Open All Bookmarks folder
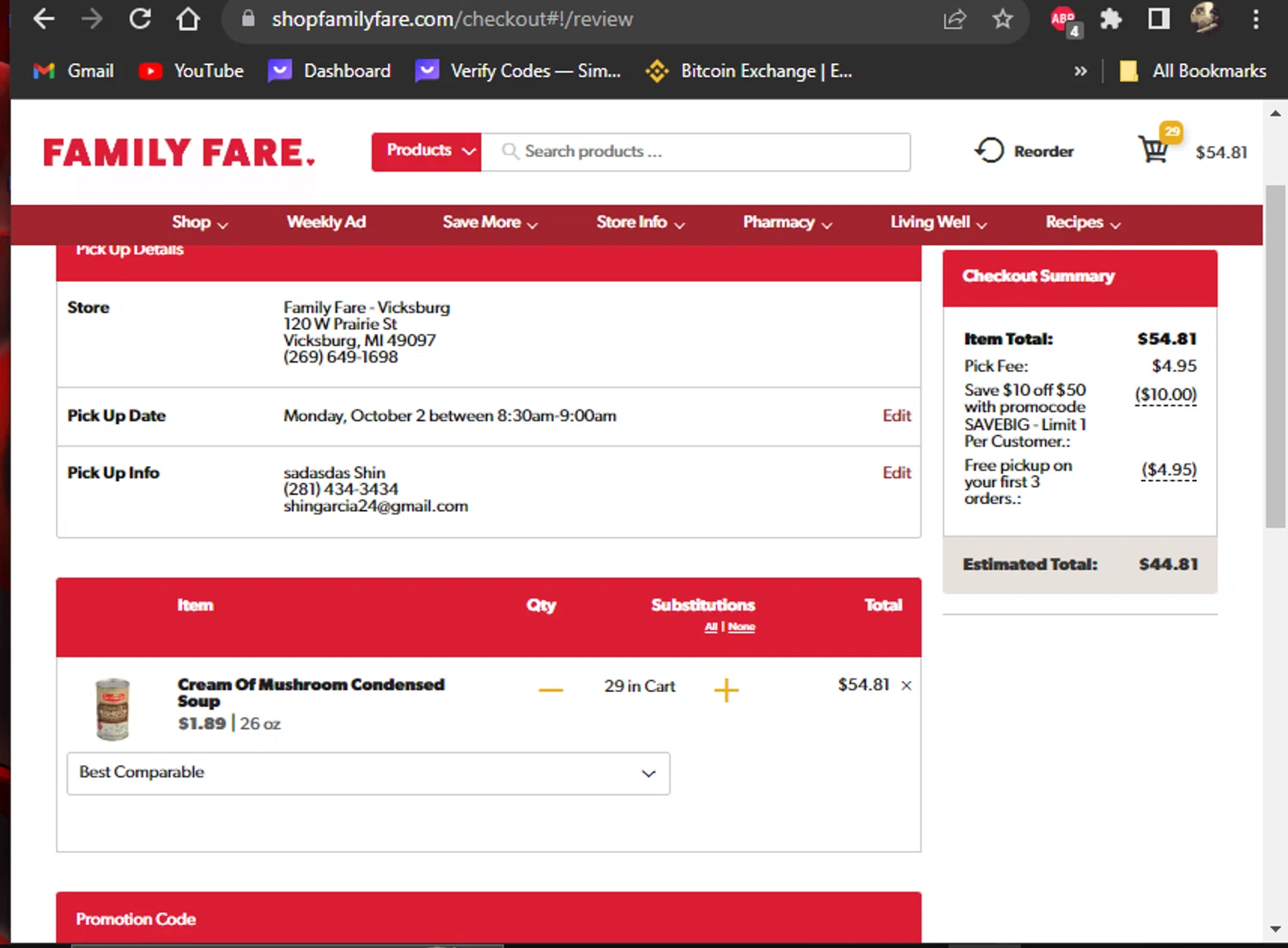The width and height of the screenshot is (1288, 948). (1194, 71)
